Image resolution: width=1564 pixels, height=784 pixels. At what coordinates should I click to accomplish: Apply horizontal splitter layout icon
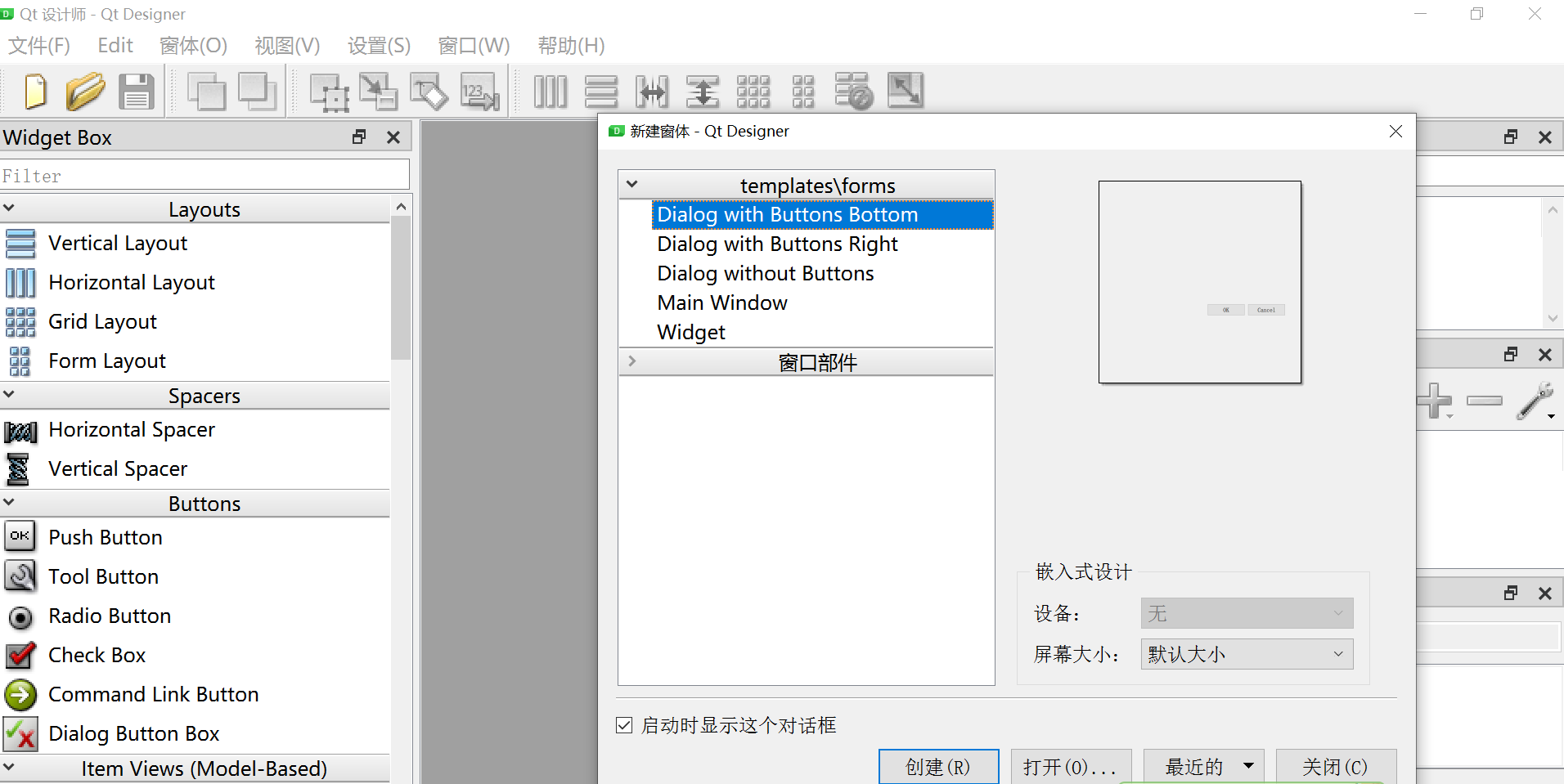point(652,91)
